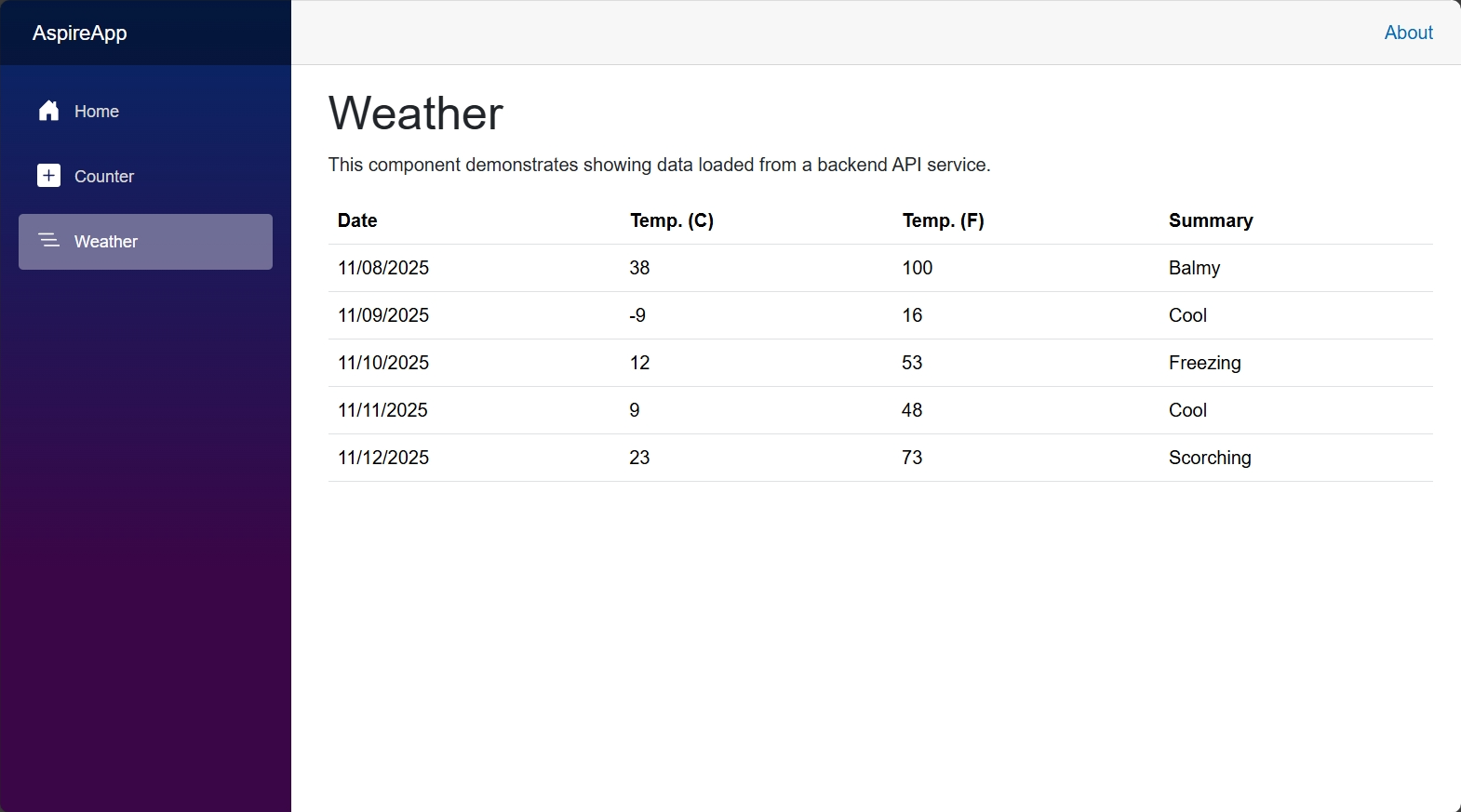
Task: Click the Date column header
Action: tap(357, 220)
